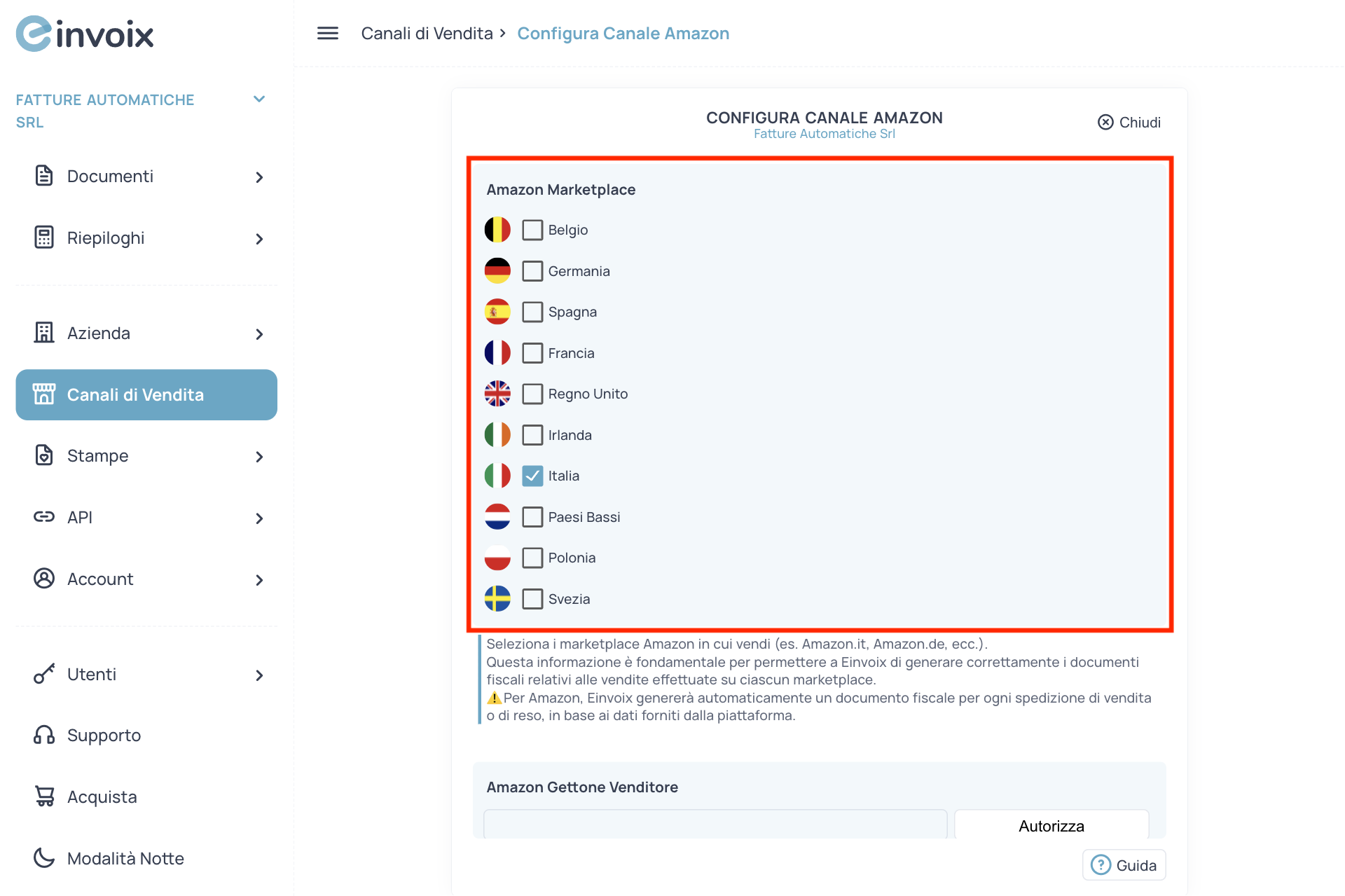1345x896 pixels.
Task: Check the Polonia marketplace box
Action: point(532,558)
